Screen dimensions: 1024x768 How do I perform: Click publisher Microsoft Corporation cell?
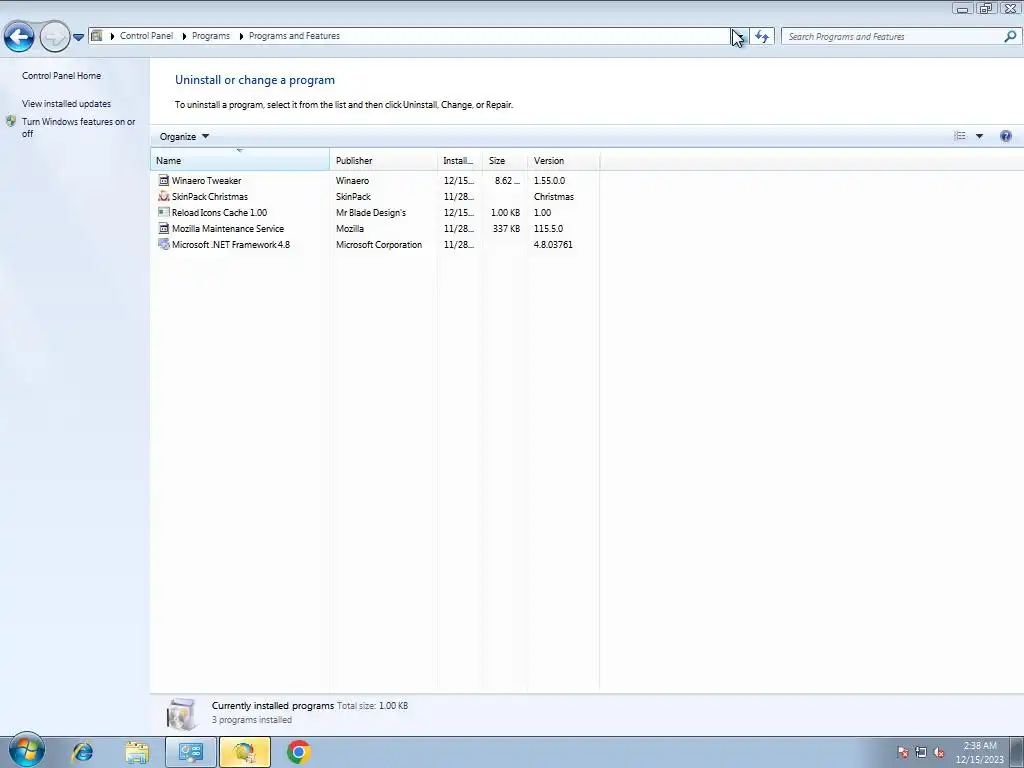point(379,245)
